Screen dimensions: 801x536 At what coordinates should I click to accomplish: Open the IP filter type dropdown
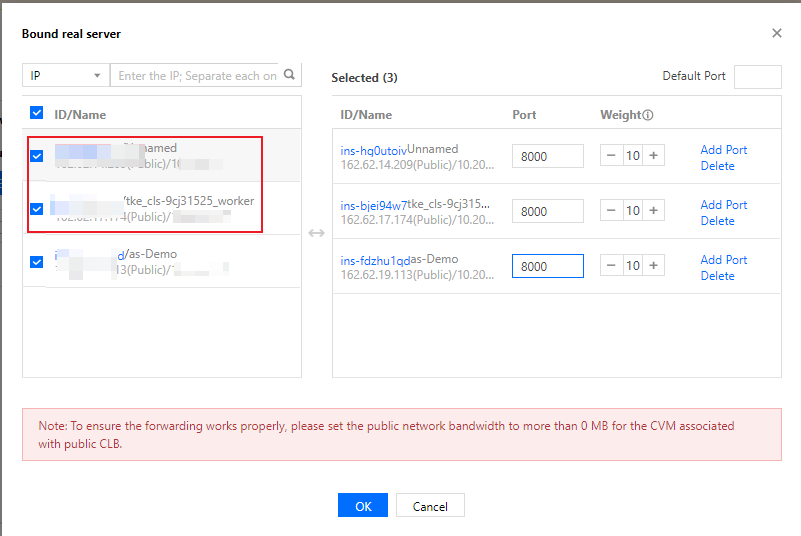(x=66, y=76)
